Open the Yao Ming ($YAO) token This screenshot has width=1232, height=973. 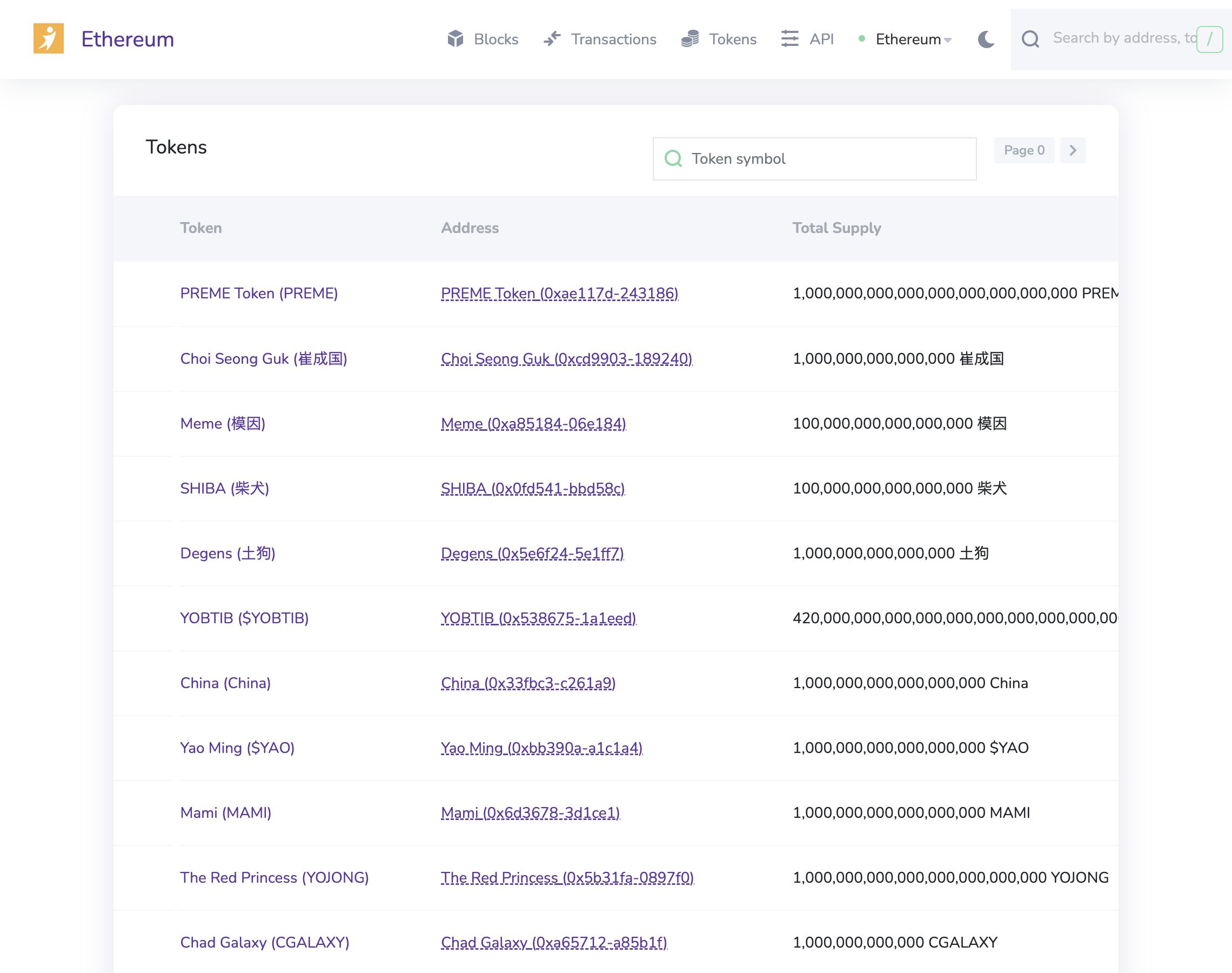tap(237, 748)
